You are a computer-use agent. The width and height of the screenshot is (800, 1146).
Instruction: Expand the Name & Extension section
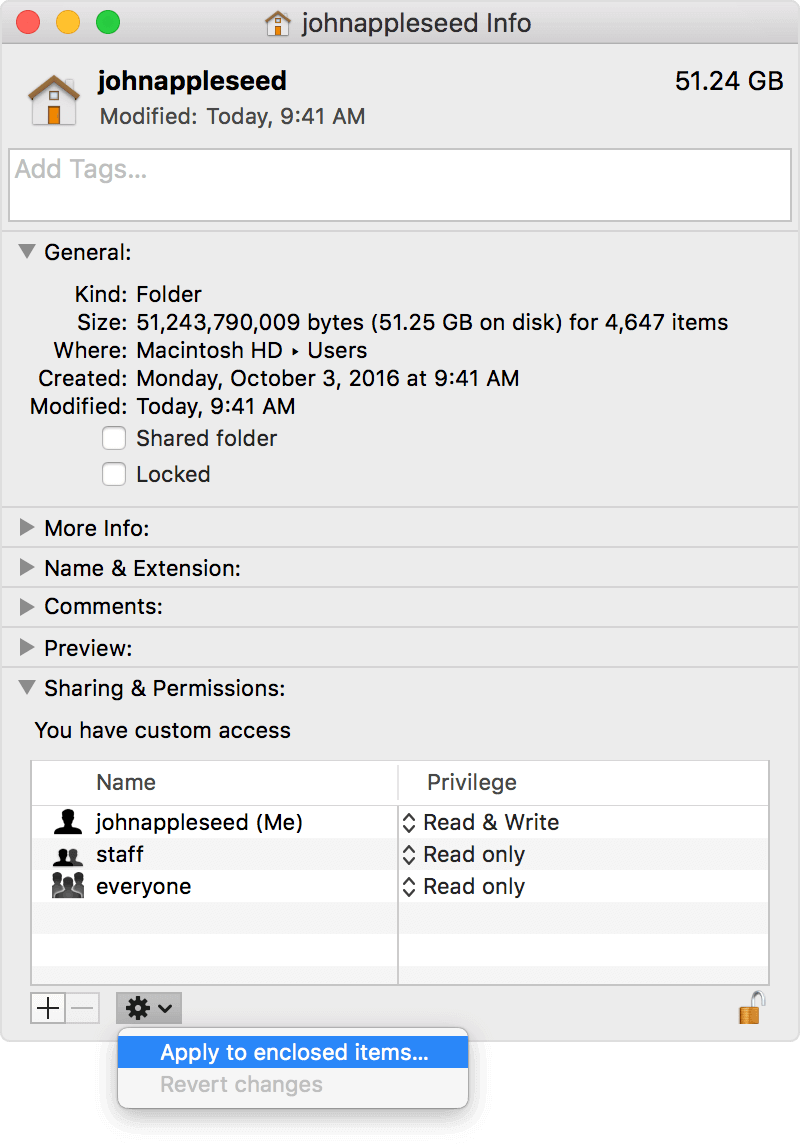coord(25,568)
